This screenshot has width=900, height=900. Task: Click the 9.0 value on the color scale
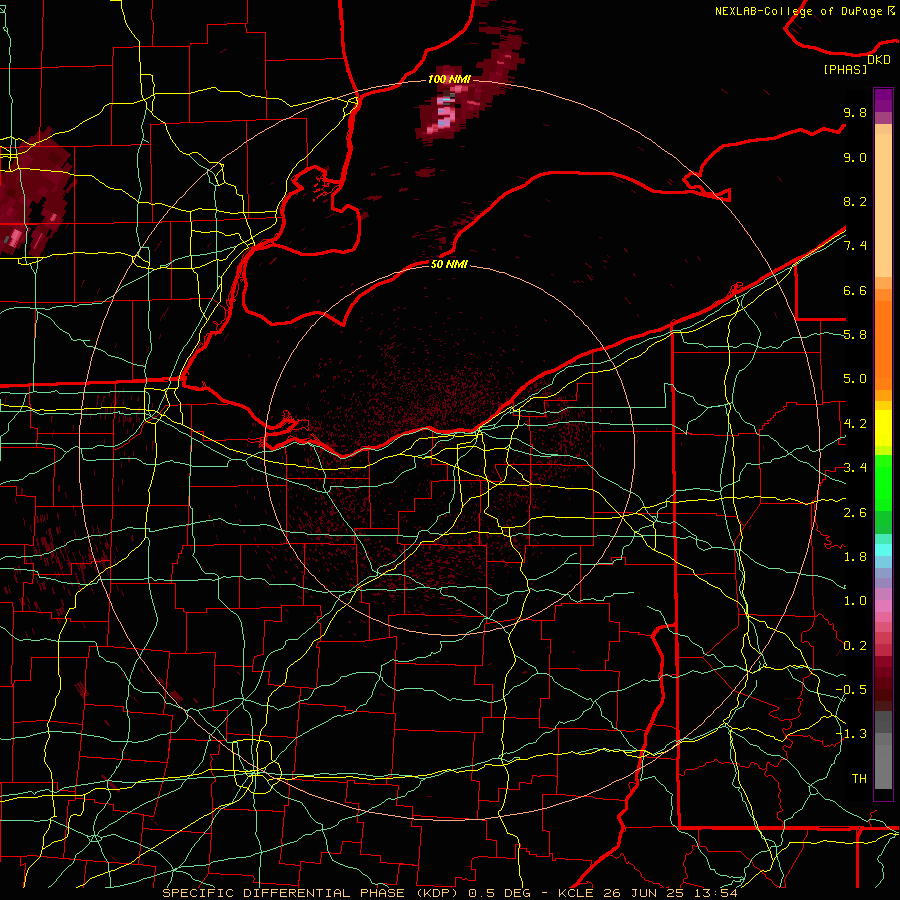click(x=855, y=157)
